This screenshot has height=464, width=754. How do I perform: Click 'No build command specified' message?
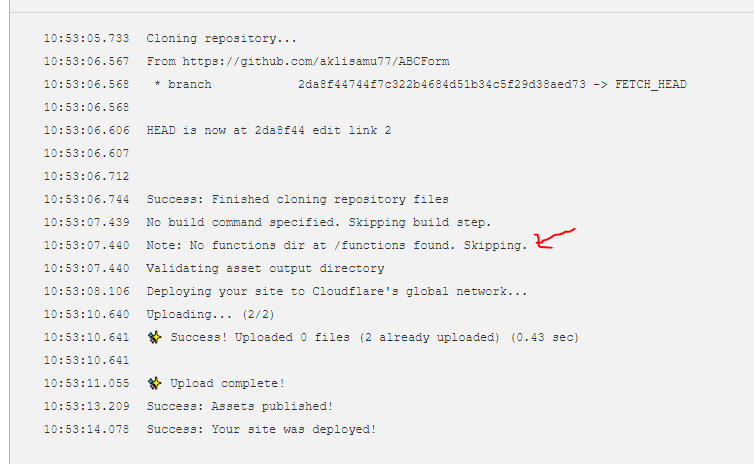click(319, 222)
